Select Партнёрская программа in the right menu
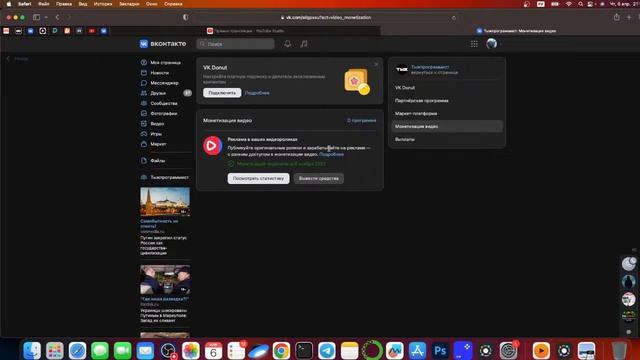The image size is (640, 360). [447, 100]
